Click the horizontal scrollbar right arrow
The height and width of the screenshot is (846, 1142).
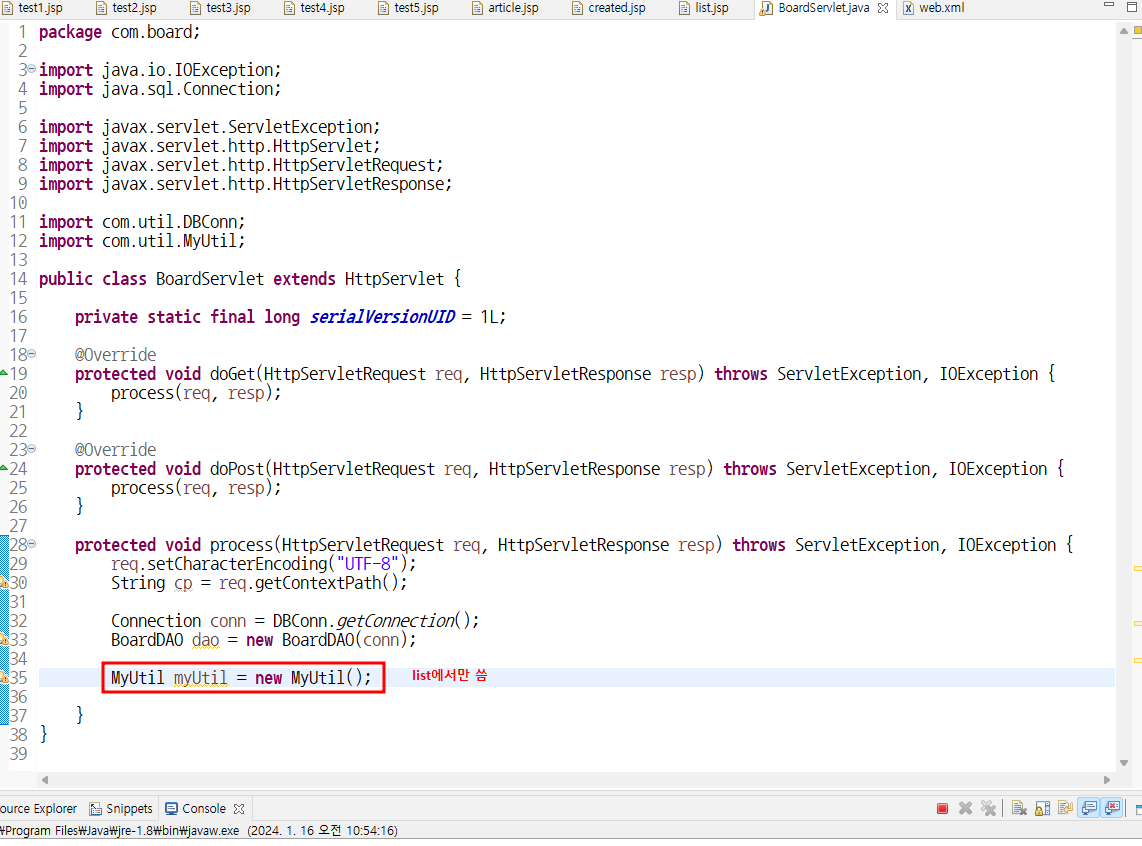tap(1107, 780)
